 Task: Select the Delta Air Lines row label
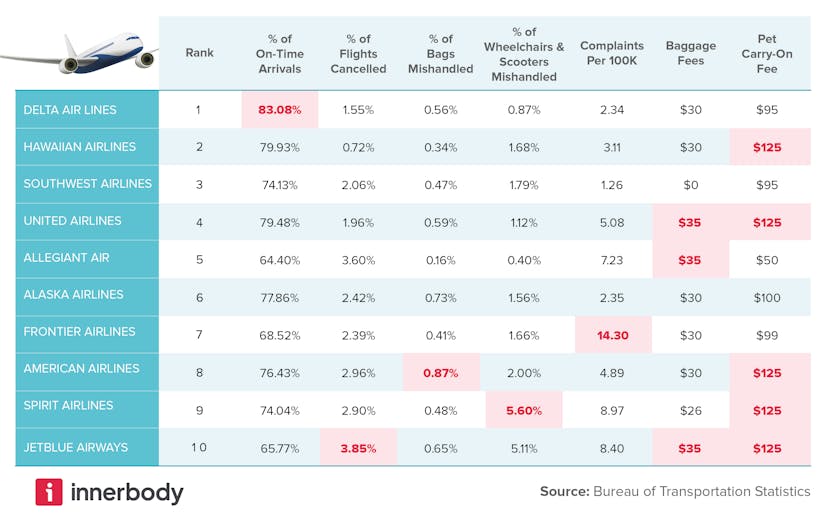tap(70, 110)
